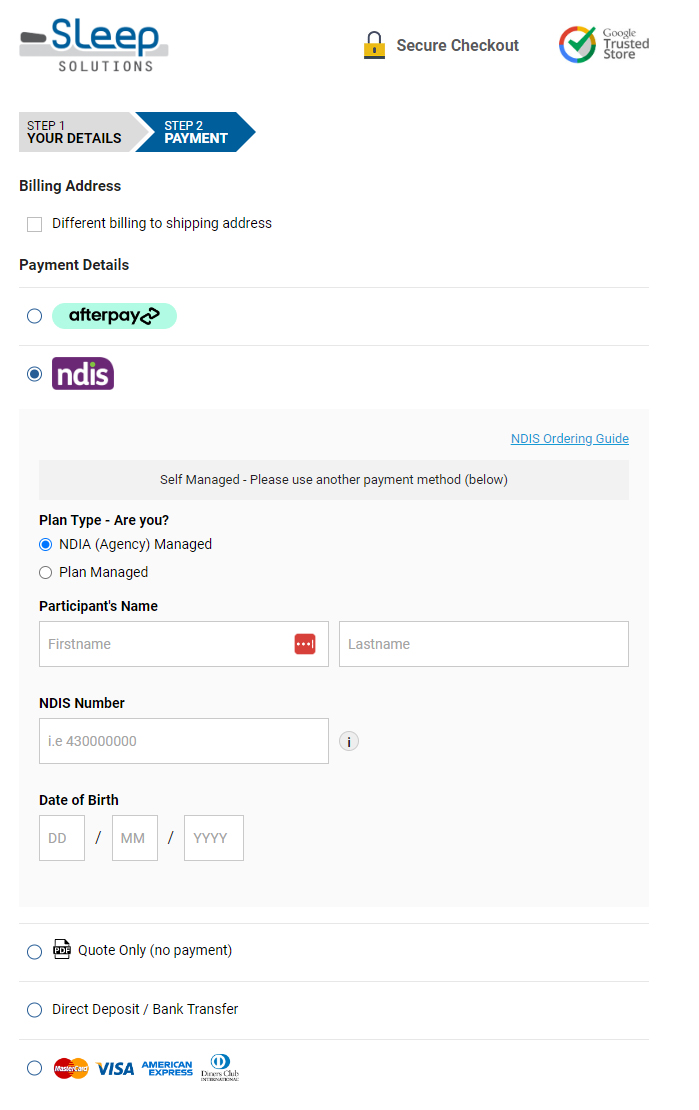Open the NDIS Ordering Guide
Screen dimensions: 699x1110
click(x=569, y=438)
